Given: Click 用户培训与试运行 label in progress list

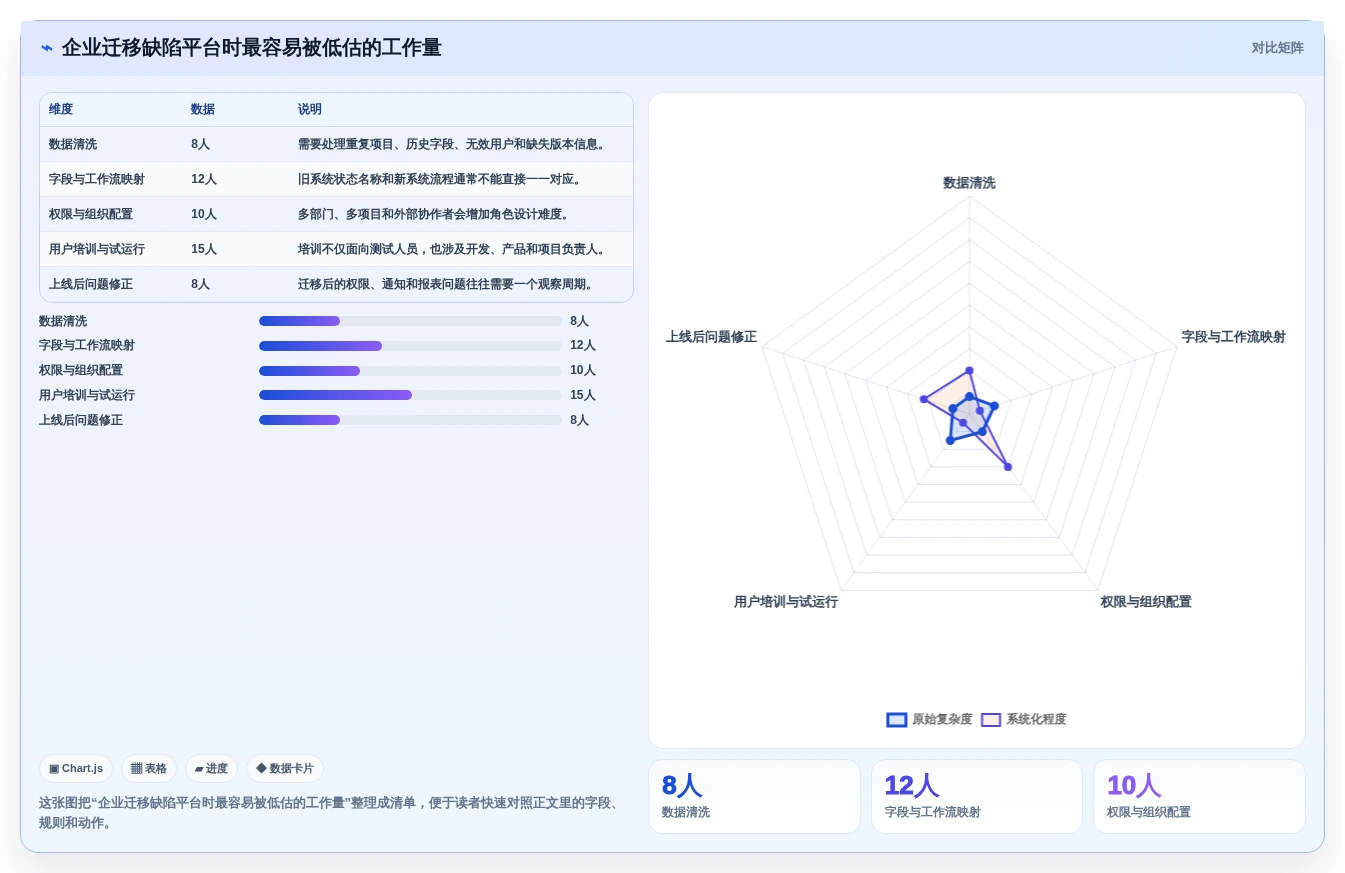Looking at the screenshot, I should [87, 395].
